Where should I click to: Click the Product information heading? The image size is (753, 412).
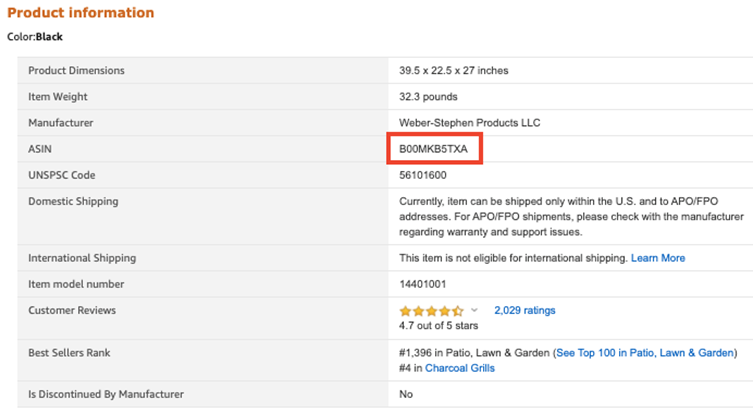click(x=81, y=13)
